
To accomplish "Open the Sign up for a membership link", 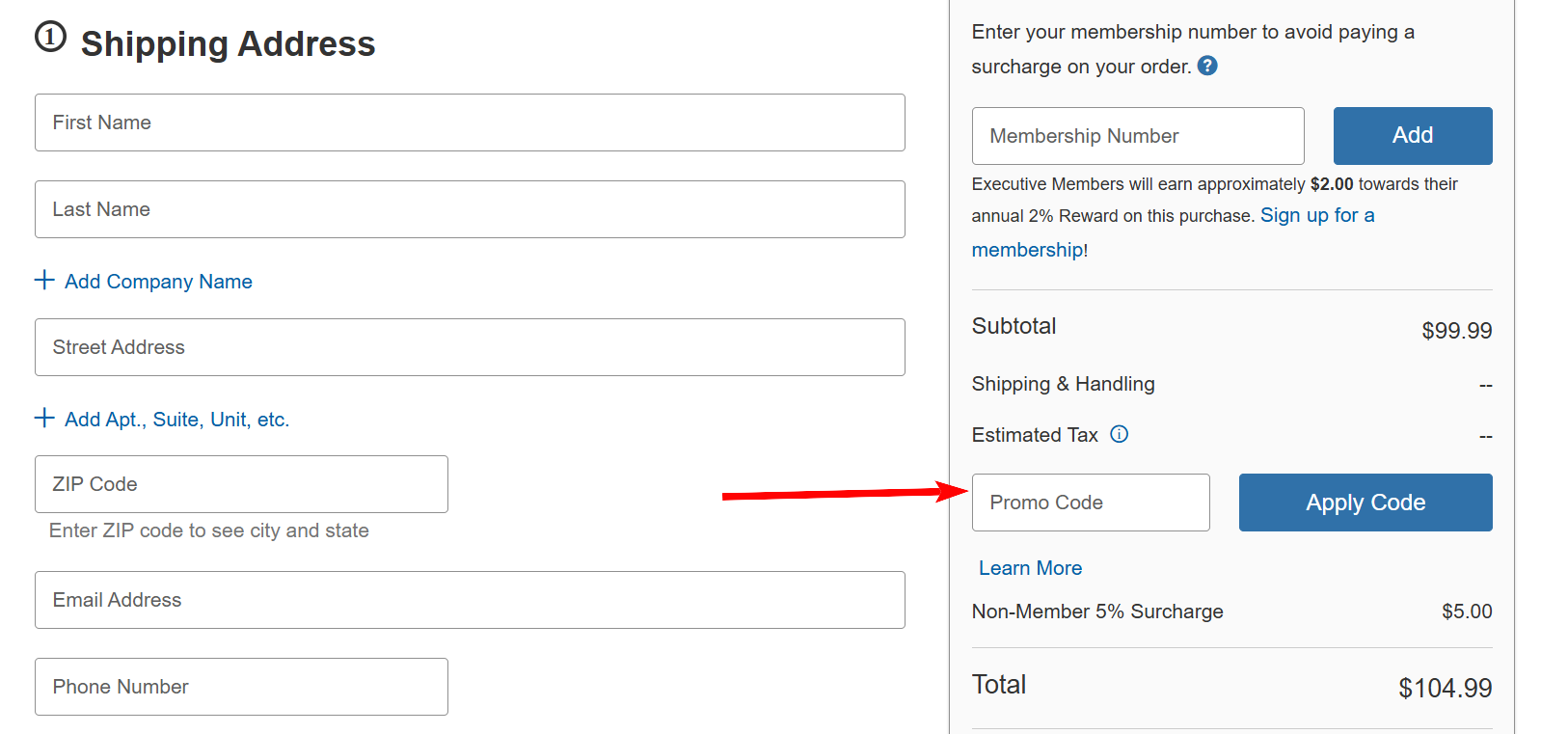I will point(1317,214).
